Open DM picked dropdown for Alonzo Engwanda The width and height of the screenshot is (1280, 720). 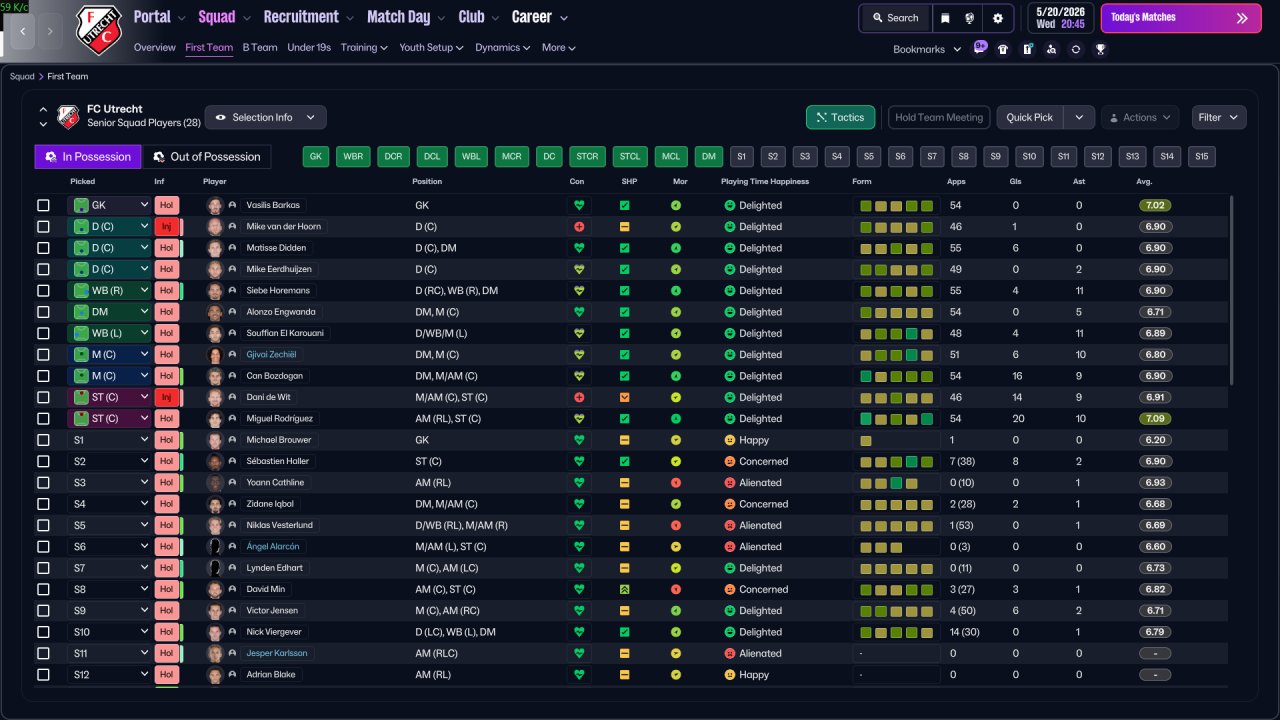(109, 312)
